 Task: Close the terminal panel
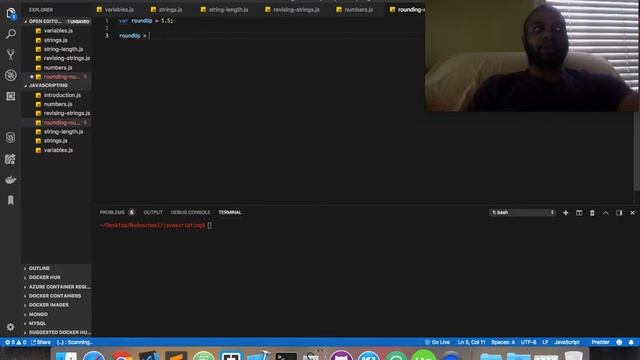pyautogui.click(x=632, y=213)
